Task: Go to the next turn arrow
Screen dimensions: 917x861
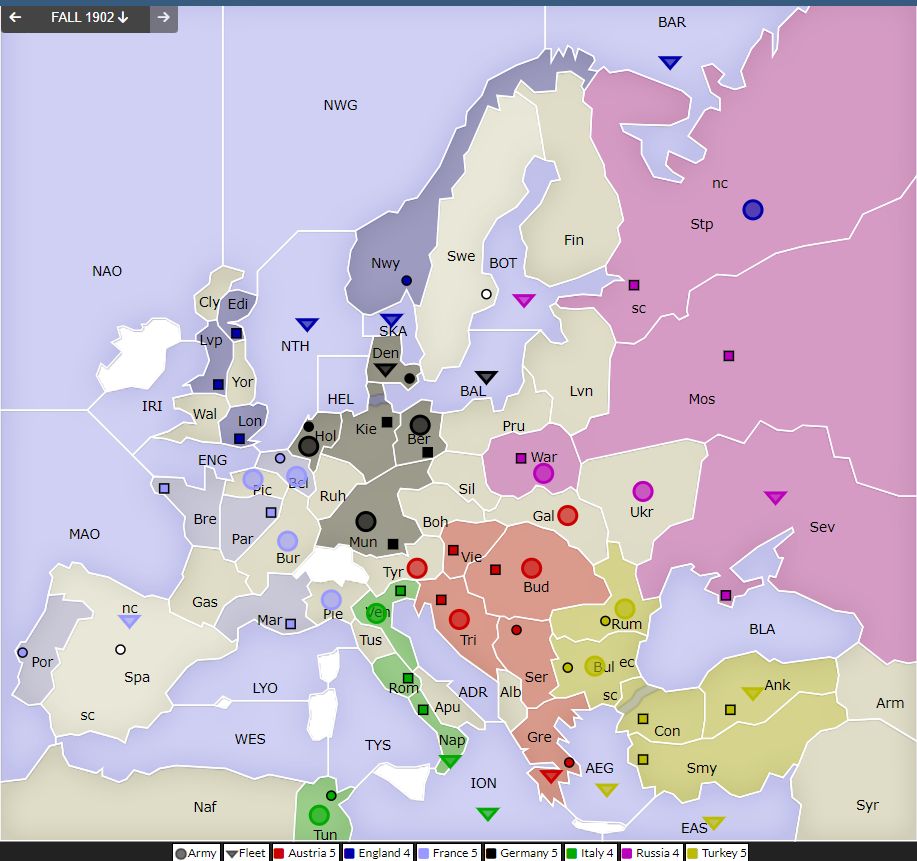Action: 164,18
